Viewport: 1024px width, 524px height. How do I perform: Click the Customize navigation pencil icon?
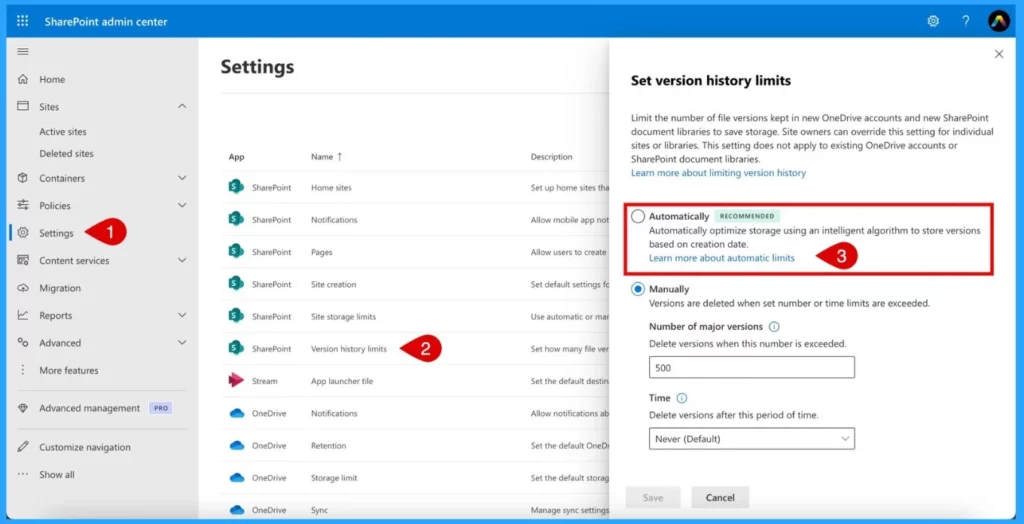[x=23, y=447]
